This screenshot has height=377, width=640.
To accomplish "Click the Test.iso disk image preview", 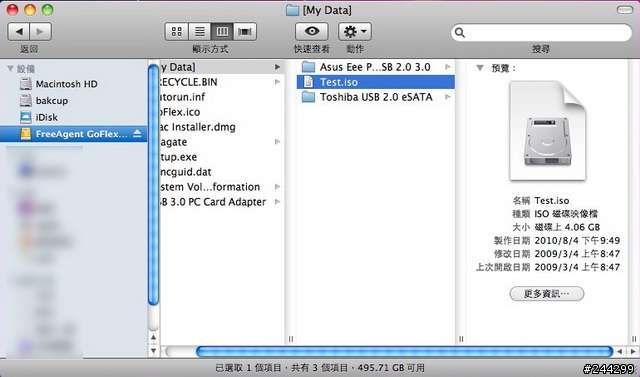I will point(547,131).
